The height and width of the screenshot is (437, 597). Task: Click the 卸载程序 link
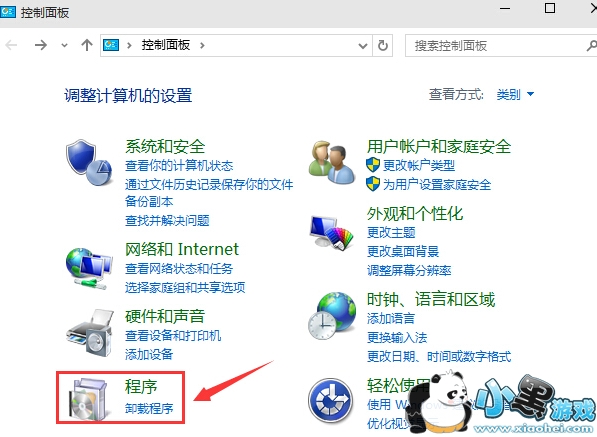tap(149, 408)
